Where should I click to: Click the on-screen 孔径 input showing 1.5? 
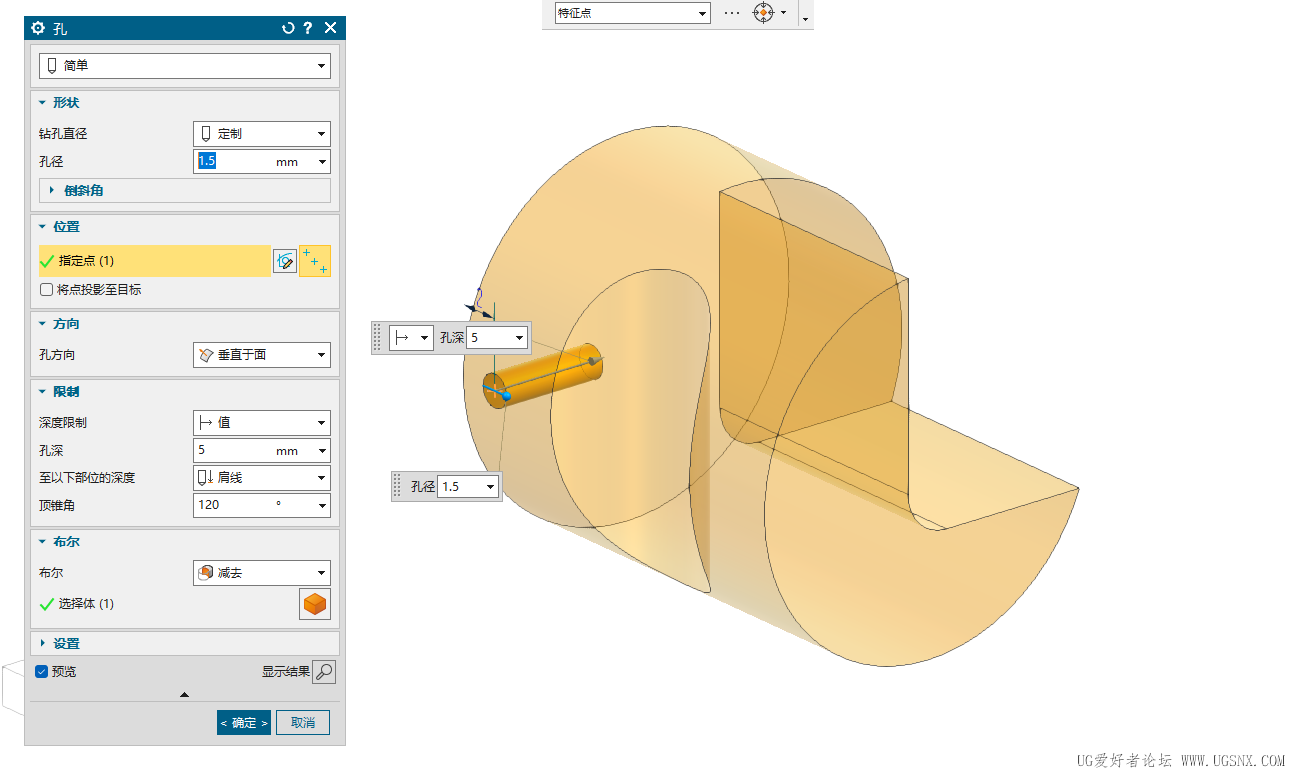(461, 487)
